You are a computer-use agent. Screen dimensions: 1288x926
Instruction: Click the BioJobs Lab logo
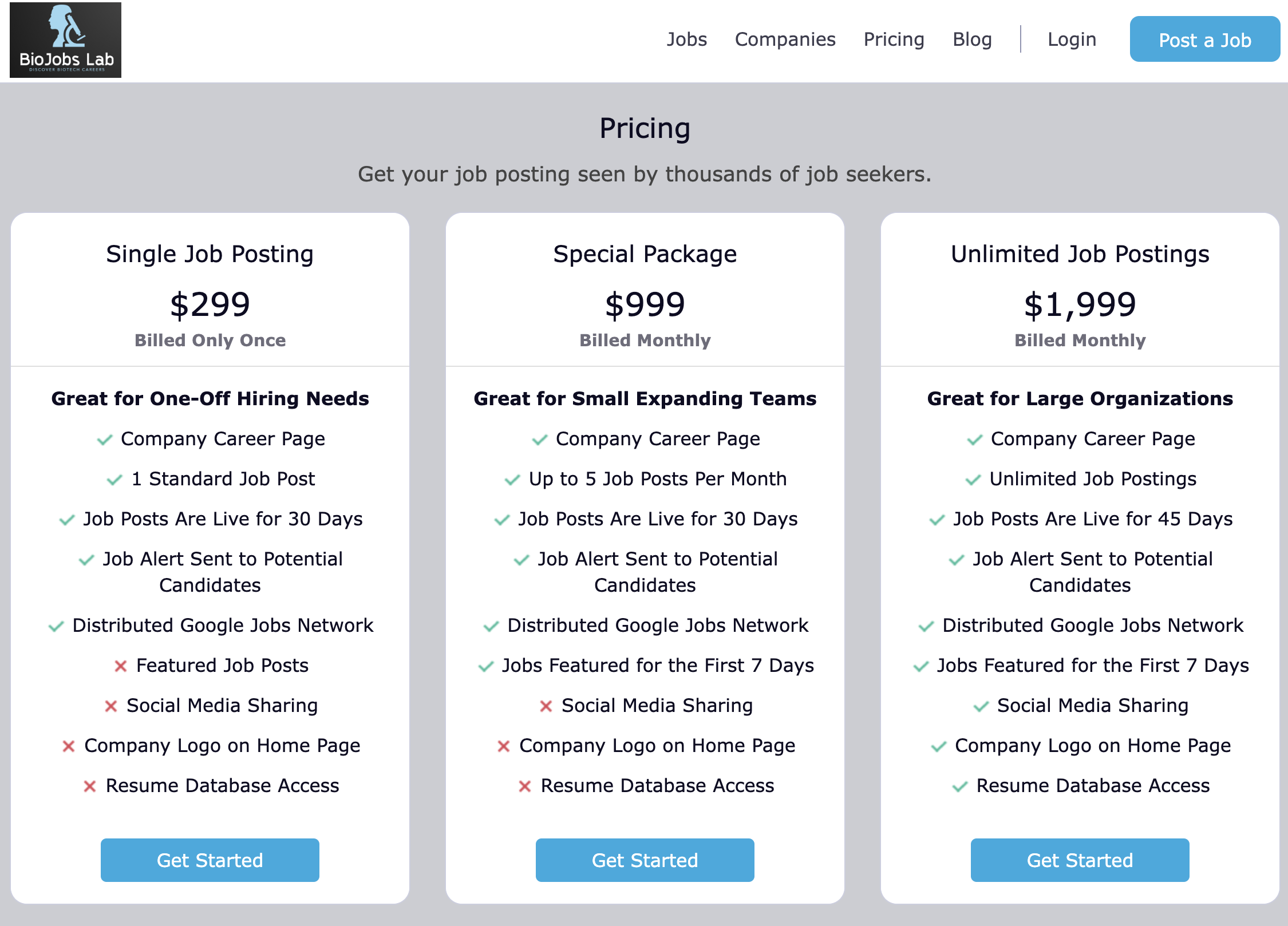click(x=65, y=40)
